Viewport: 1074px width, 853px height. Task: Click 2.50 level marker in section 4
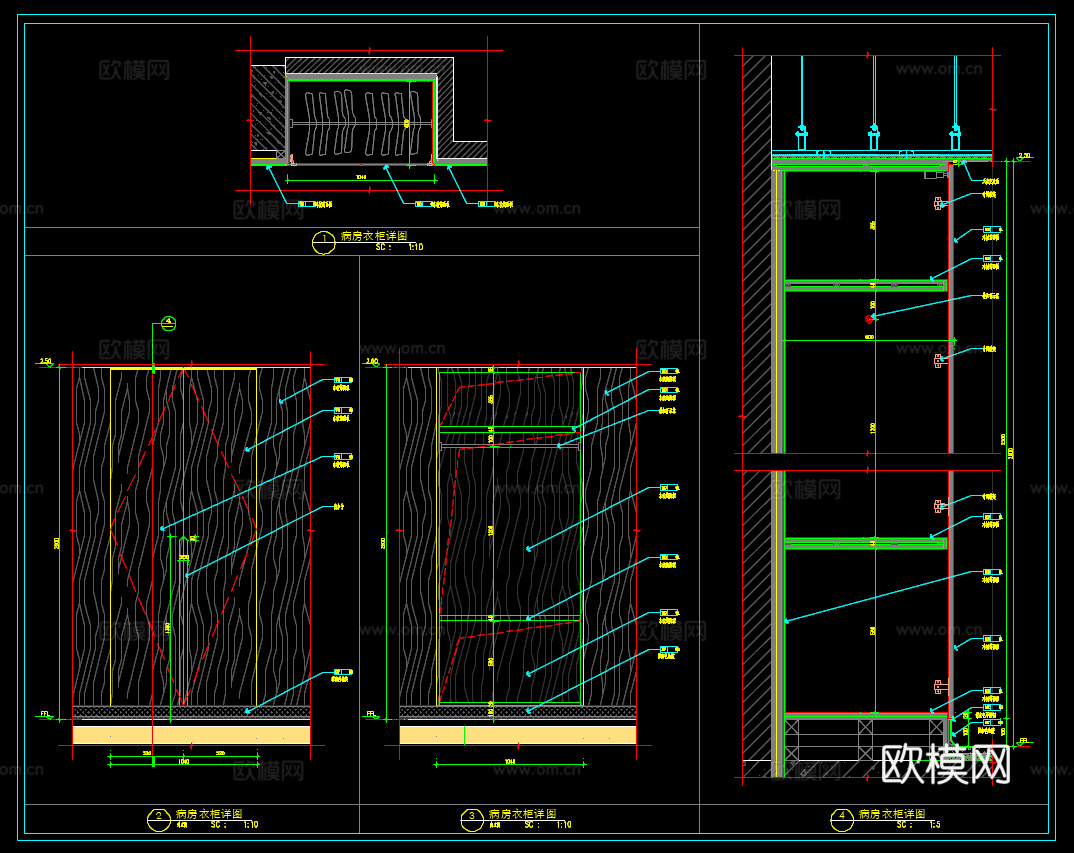coord(1024,157)
